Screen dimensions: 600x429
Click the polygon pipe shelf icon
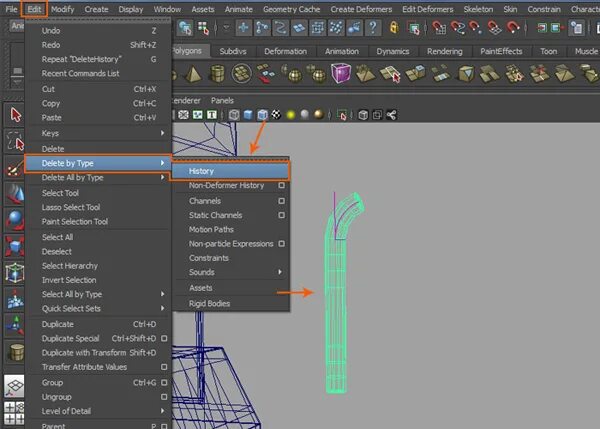[217, 73]
